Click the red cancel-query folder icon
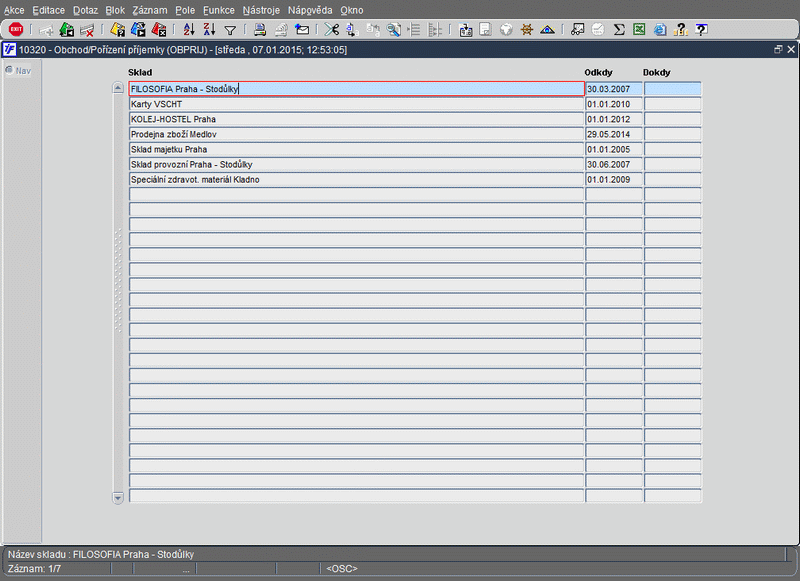The image size is (800, 581). point(159,30)
